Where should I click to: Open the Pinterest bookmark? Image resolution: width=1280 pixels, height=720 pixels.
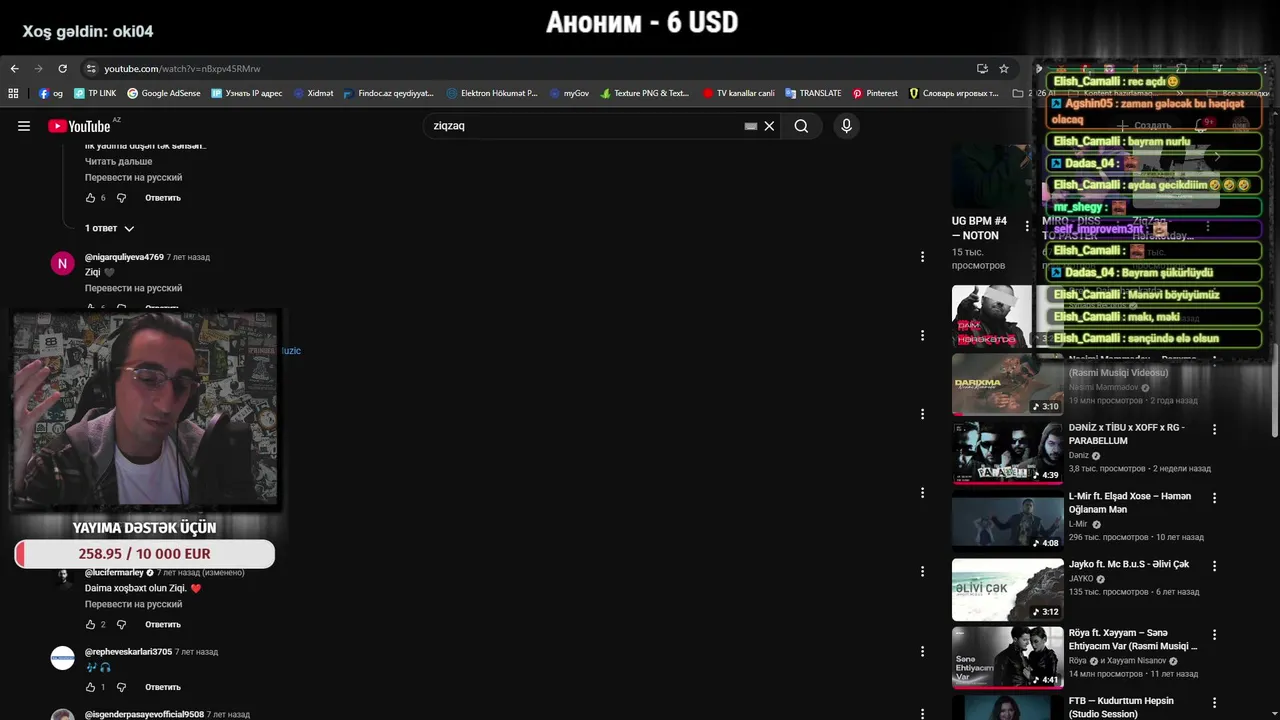coord(875,93)
